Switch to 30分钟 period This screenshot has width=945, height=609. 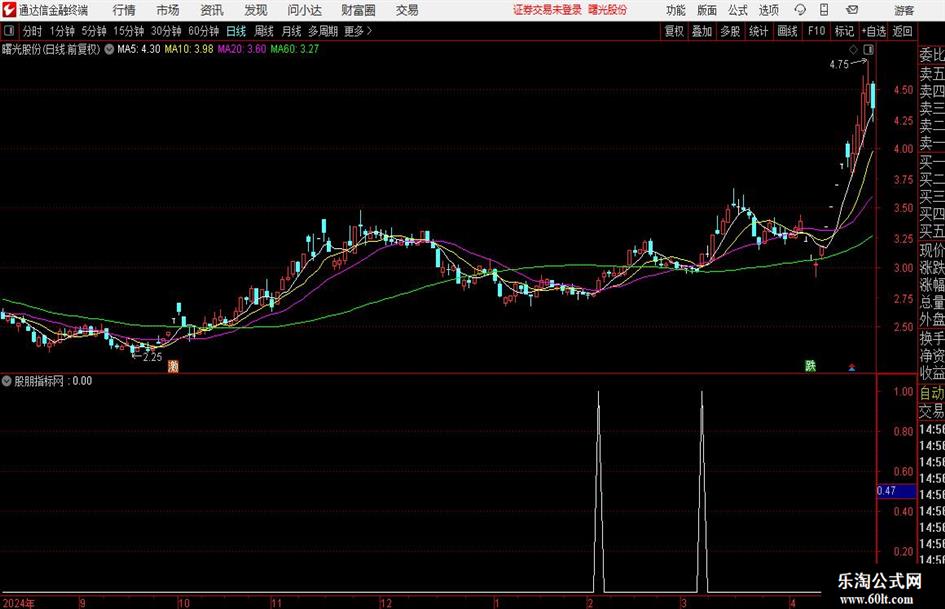(166, 31)
